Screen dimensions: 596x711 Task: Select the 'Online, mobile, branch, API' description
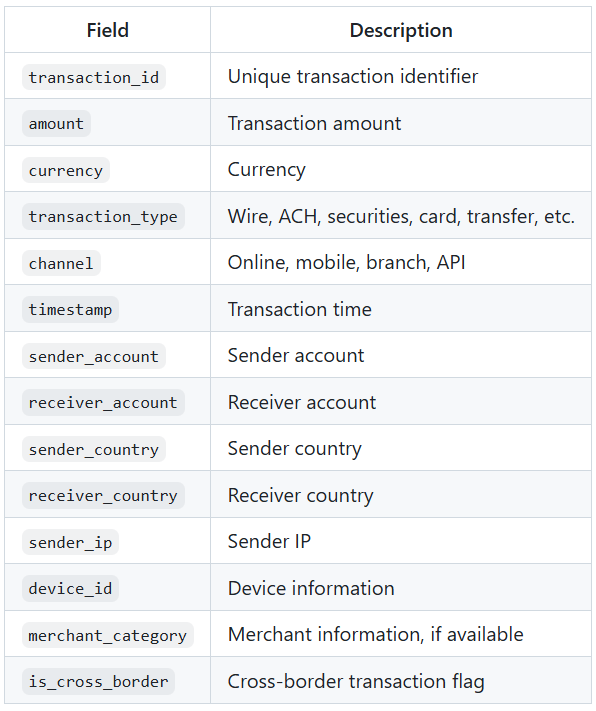347,262
